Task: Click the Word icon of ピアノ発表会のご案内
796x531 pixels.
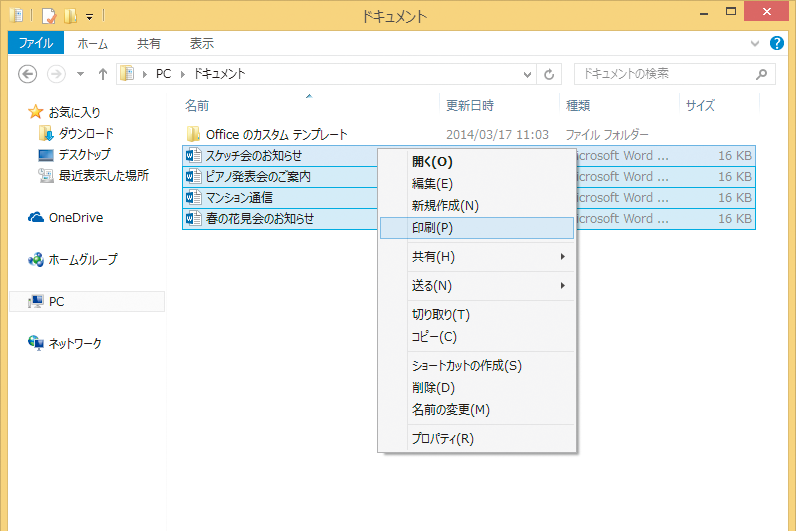Action: [193, 177]
